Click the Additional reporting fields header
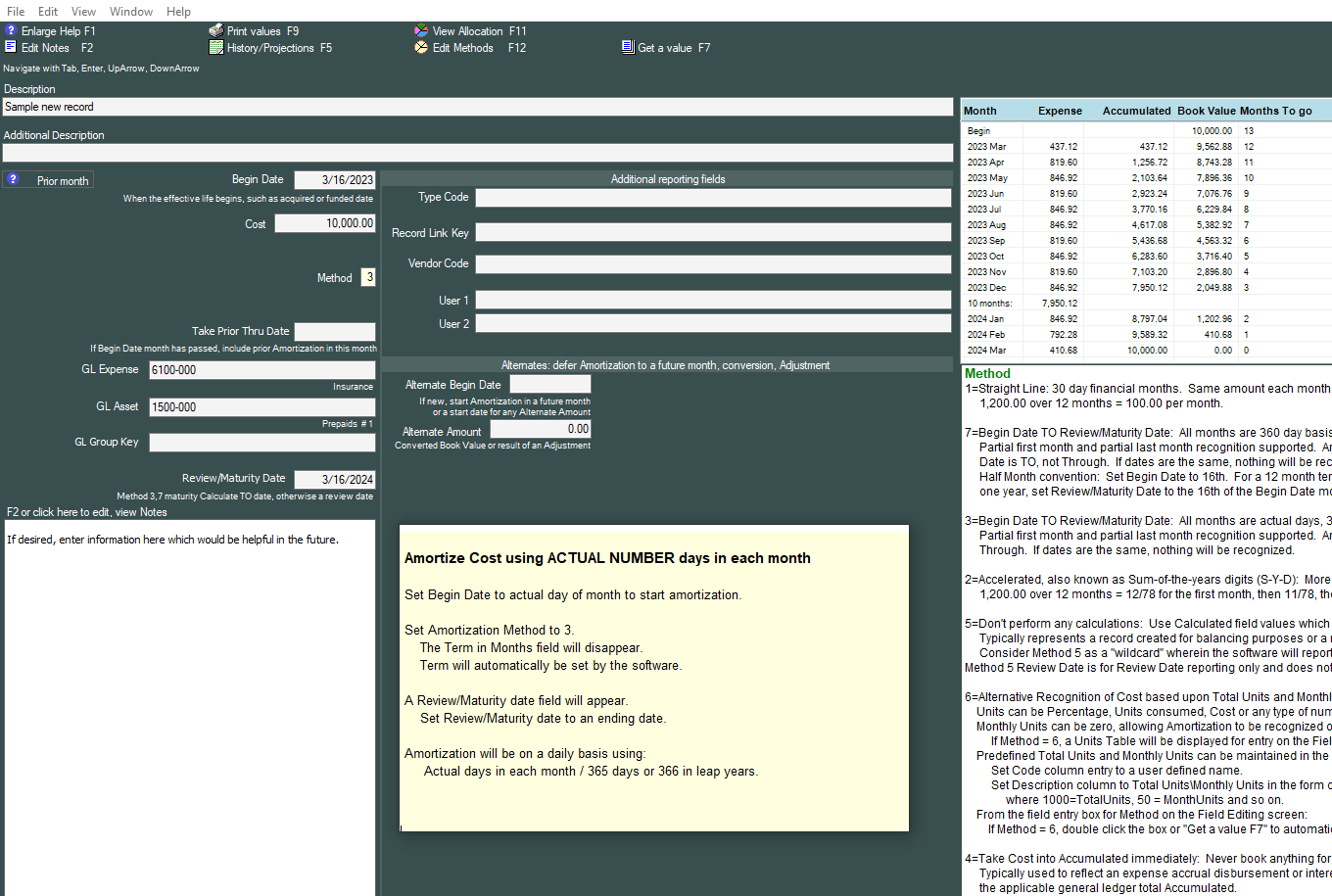 (x=668, y=179)
